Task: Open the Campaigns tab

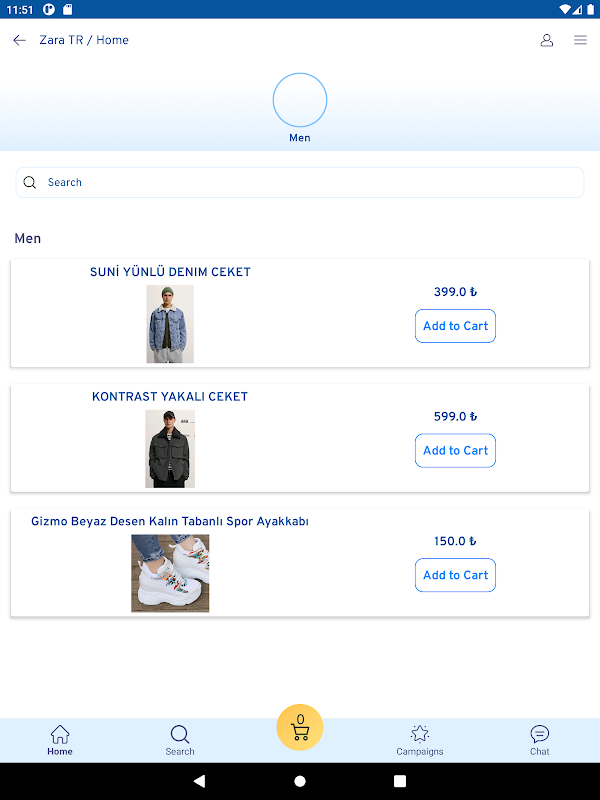Action: pos(420,740)
